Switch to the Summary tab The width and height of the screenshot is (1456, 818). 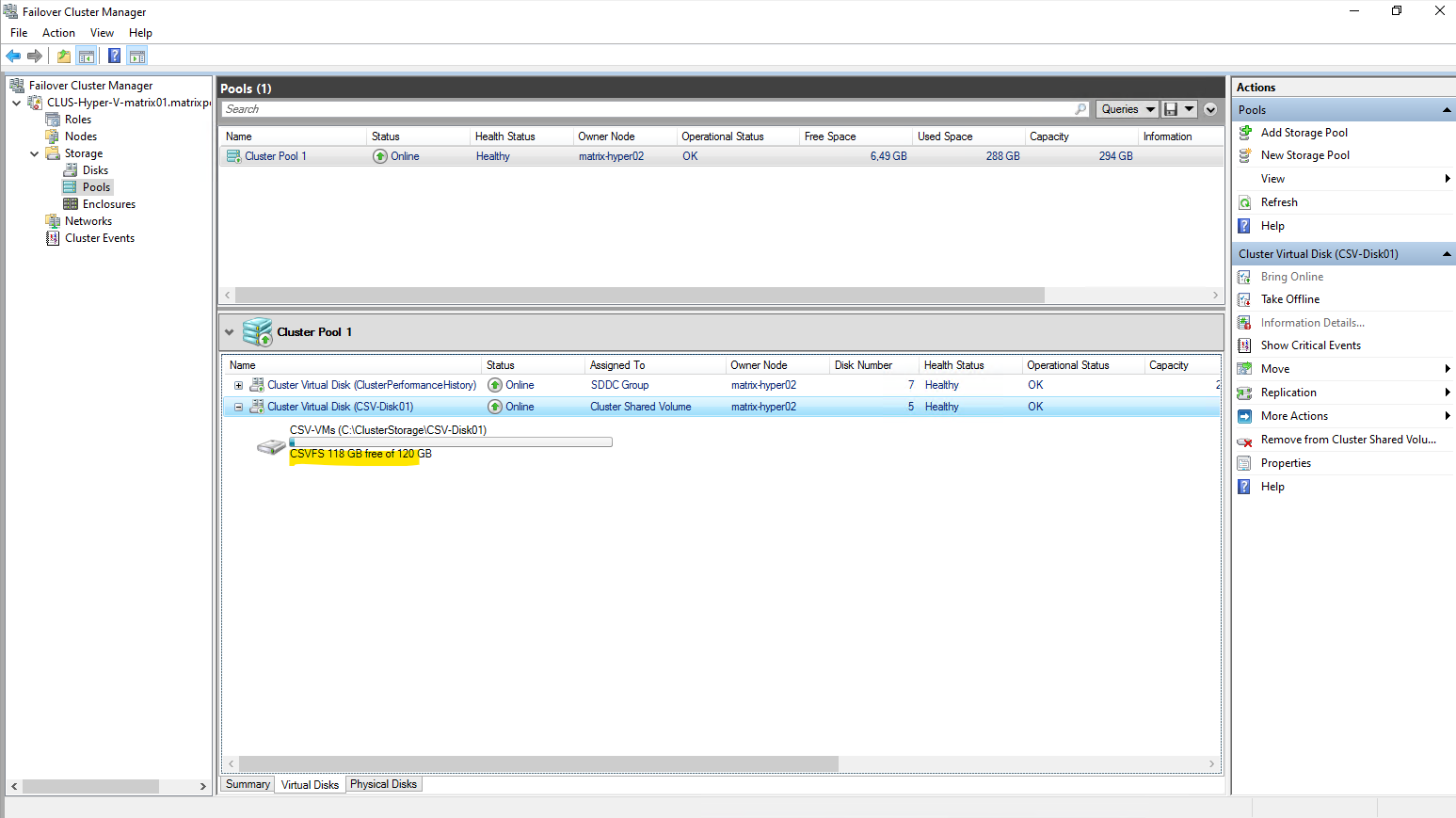(248, 784)
